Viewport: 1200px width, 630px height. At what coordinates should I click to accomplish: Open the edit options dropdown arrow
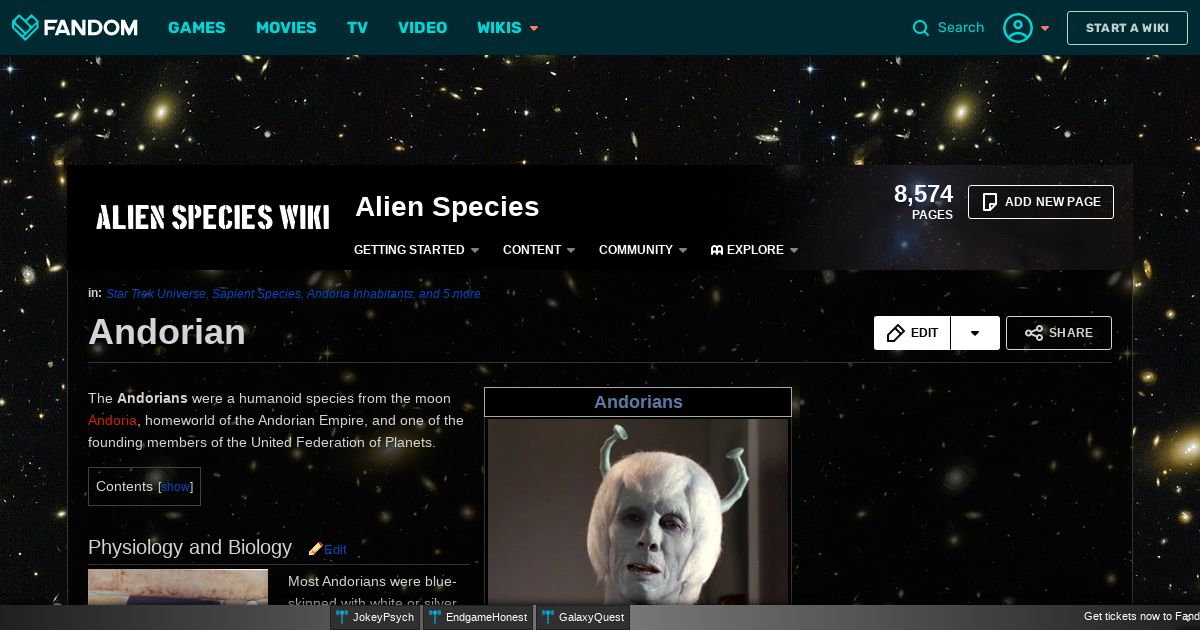coord(975,333)
